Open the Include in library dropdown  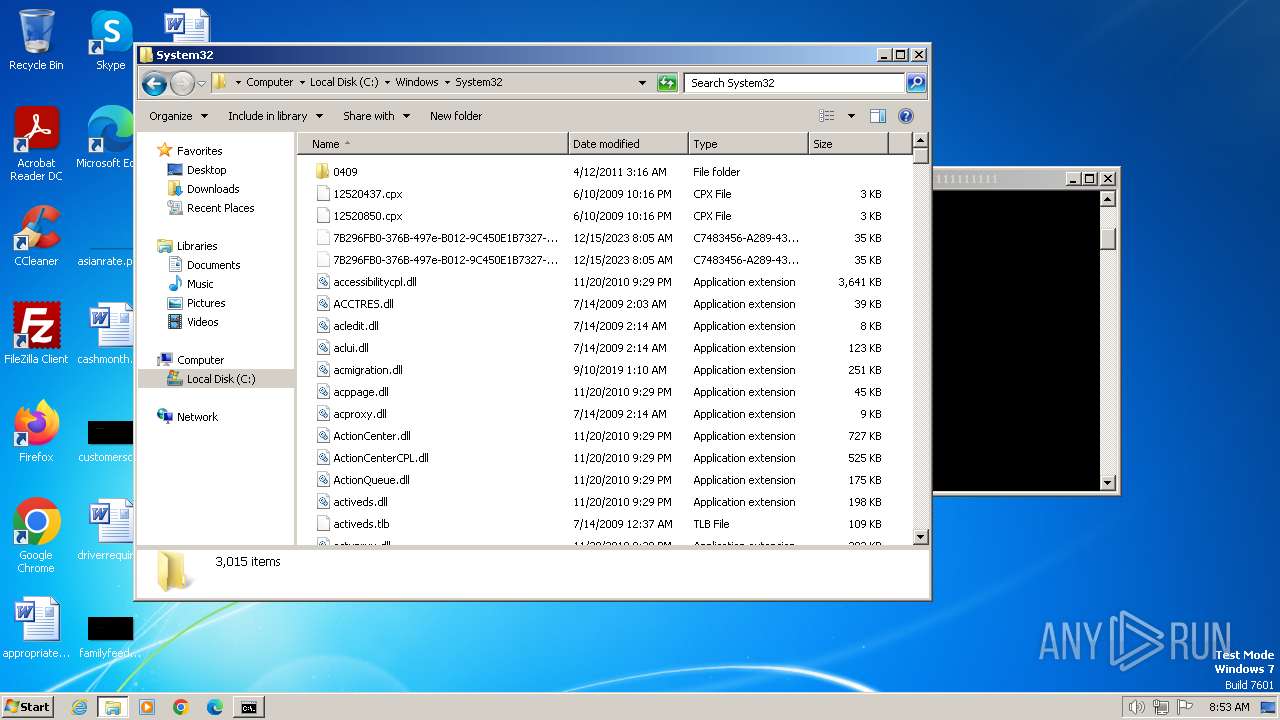[275, 116]
